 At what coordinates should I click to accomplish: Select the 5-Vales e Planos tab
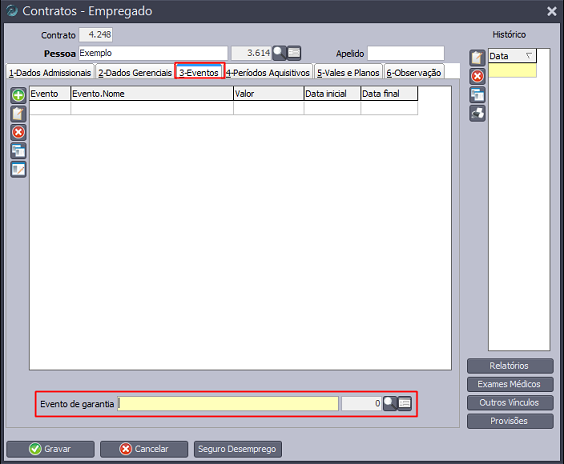(x=348, y=72)
